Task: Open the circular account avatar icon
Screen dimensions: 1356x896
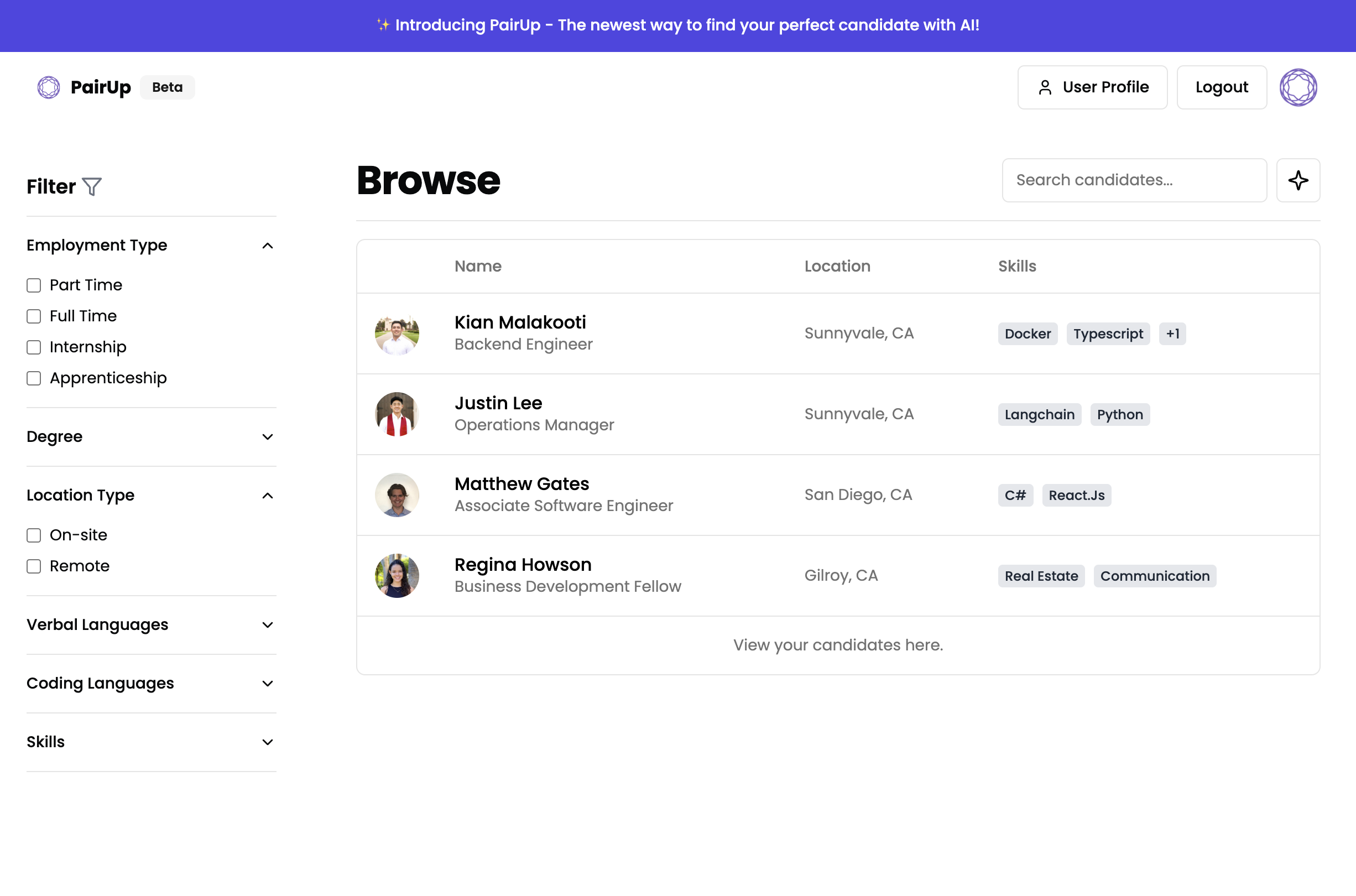Action: [x=1298, y=87]
